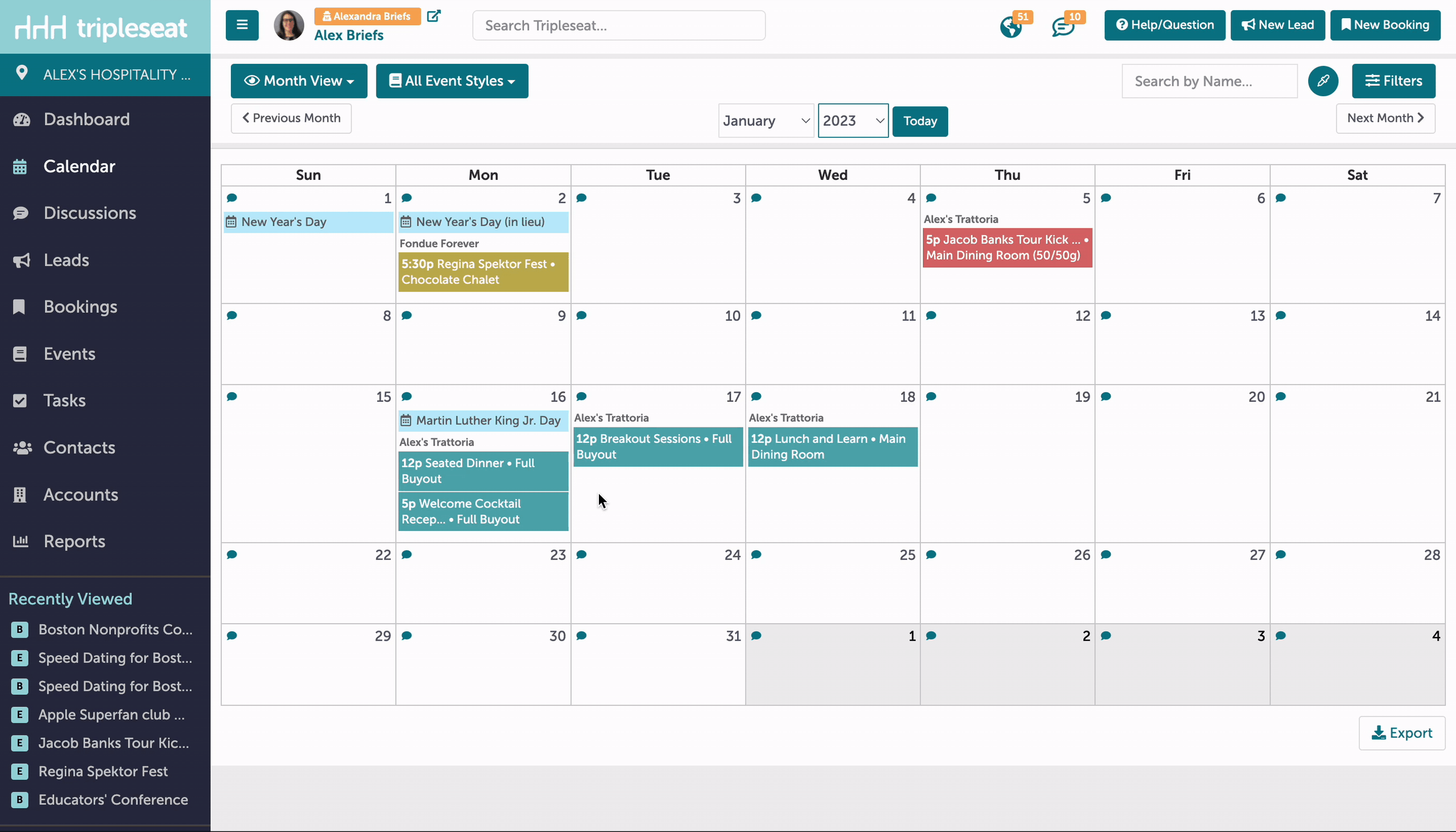Open the external link icon beside Alexandra Briefs
Screen dimensions: 1456x832
[434, 16]
